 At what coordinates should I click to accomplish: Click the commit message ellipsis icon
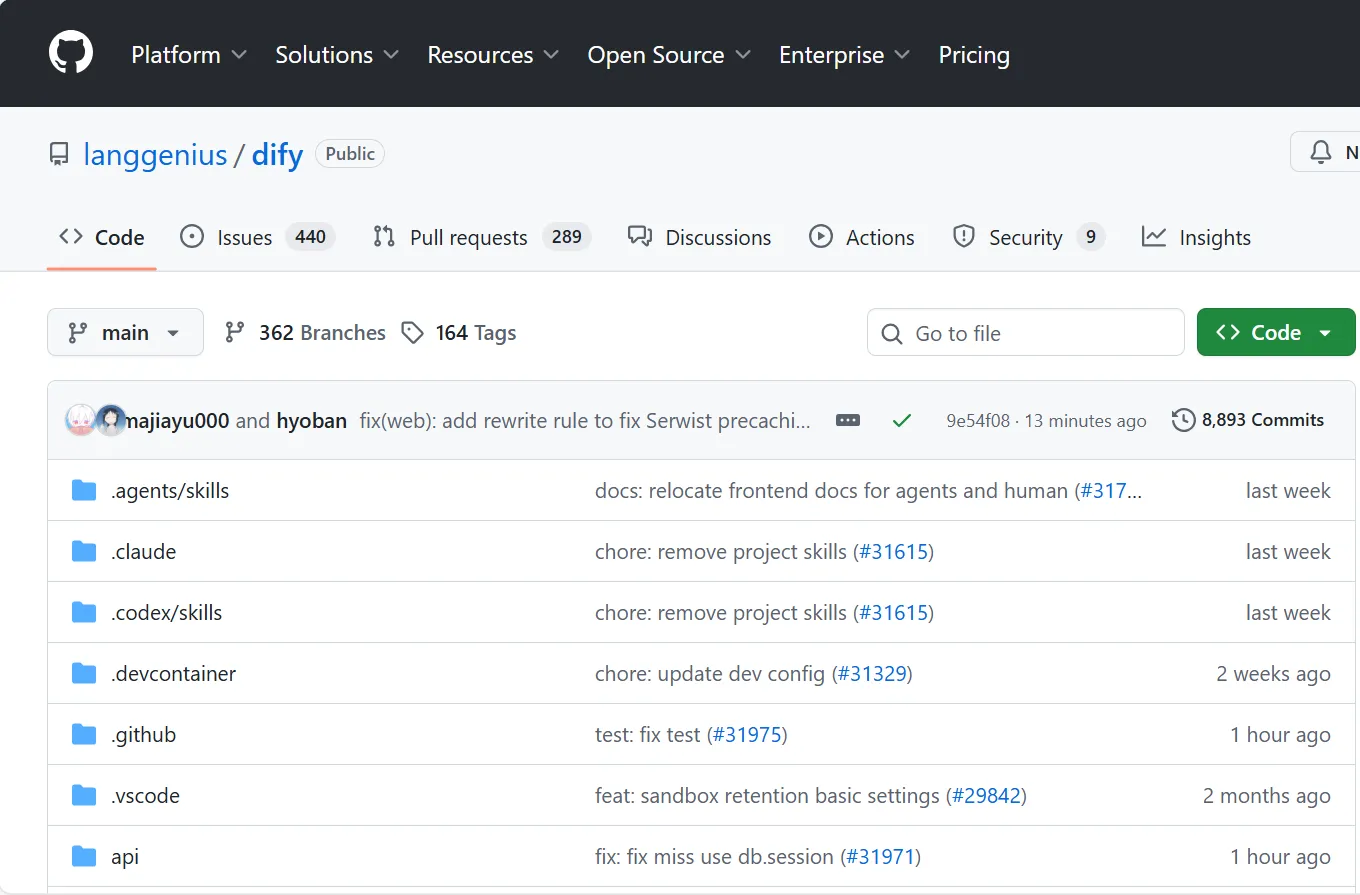(x=848, y=421)
